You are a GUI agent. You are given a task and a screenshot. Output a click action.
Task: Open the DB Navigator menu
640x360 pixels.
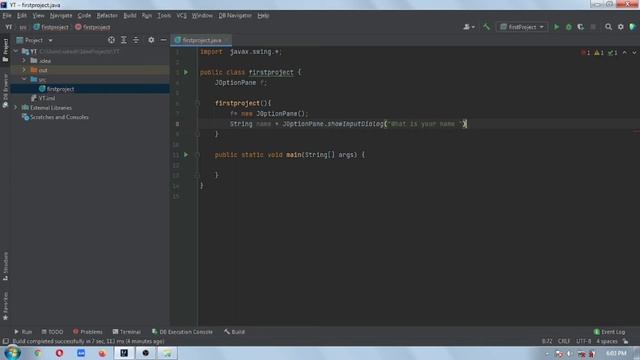tap(235, 16)
